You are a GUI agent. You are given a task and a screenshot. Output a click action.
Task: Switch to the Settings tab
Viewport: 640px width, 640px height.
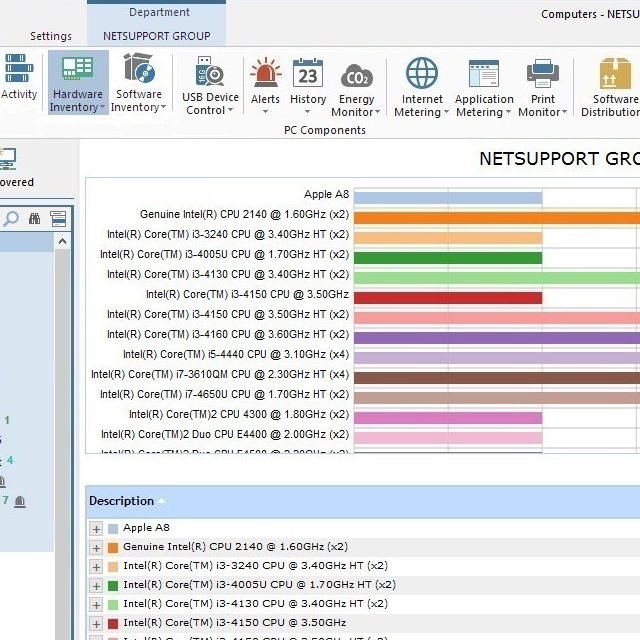pos(51,36)
